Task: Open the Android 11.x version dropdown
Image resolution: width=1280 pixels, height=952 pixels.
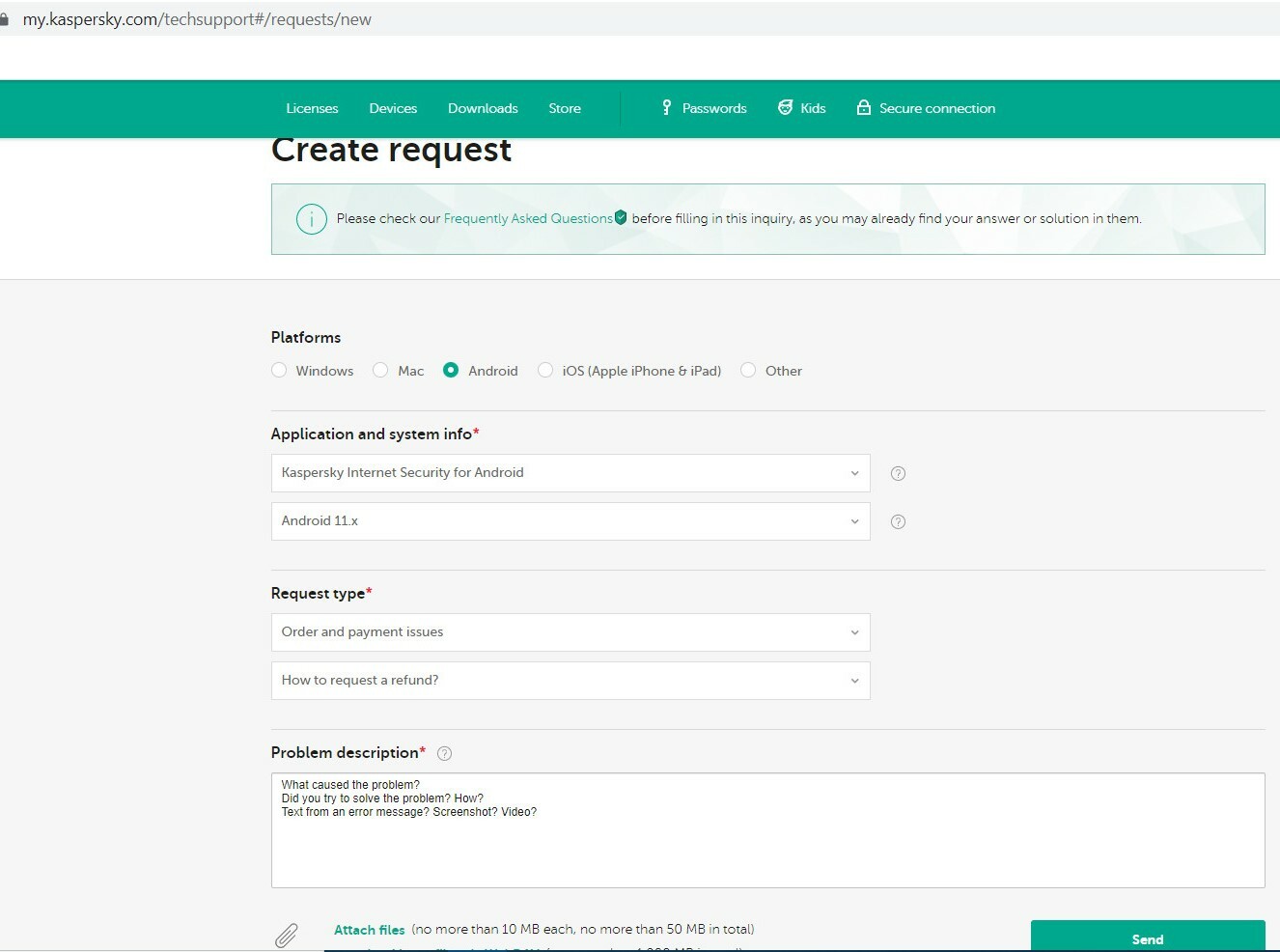Action: (x=570, y=521)
